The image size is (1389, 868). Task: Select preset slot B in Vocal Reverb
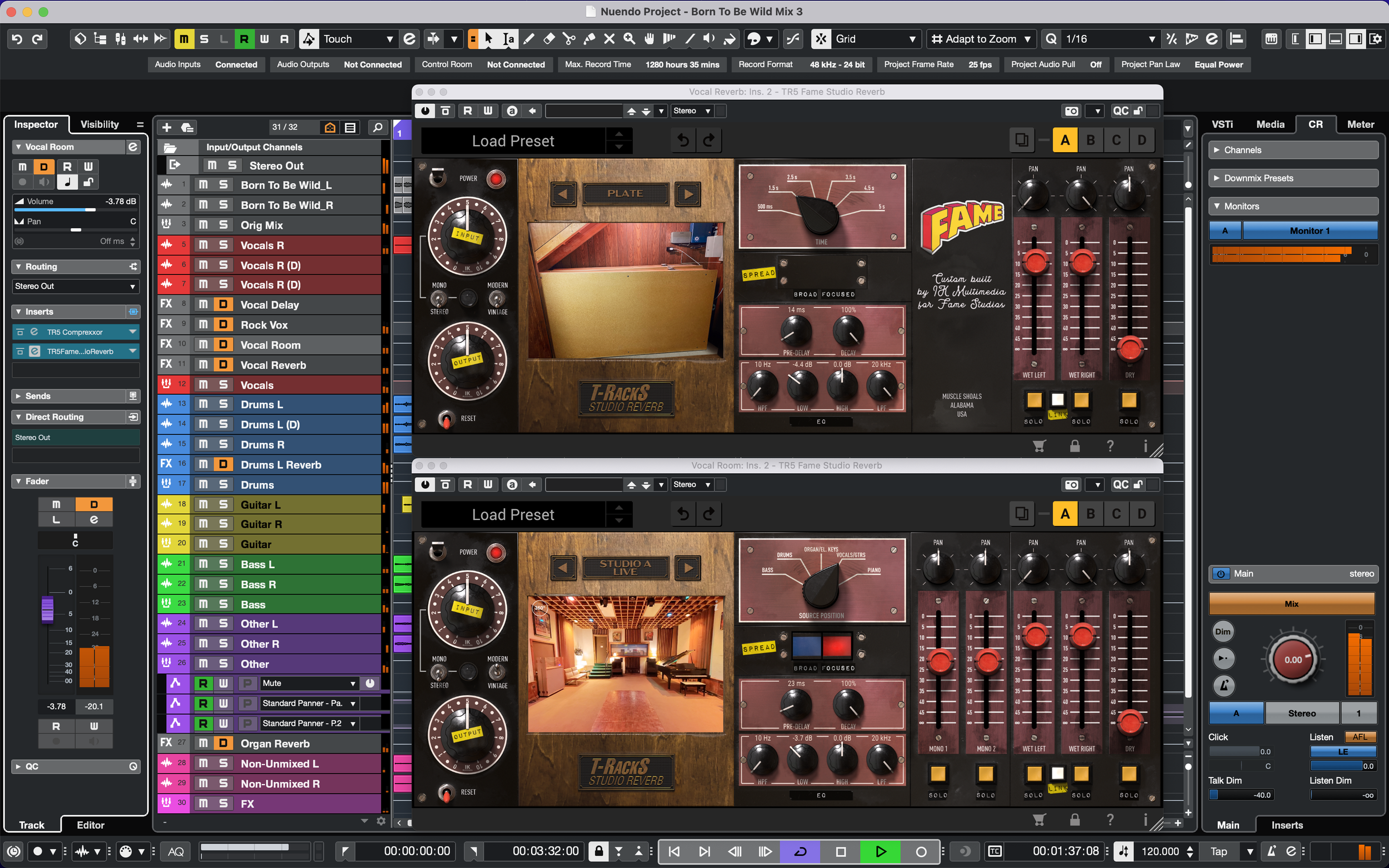(x=1091, y=140)
